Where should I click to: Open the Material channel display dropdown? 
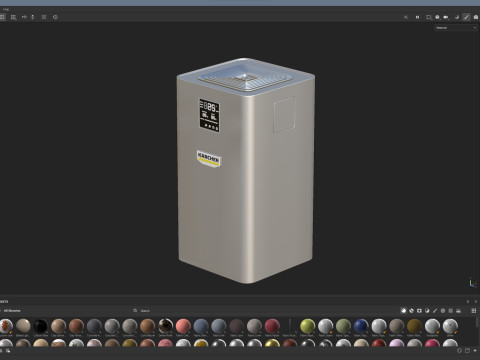[456, 28]
